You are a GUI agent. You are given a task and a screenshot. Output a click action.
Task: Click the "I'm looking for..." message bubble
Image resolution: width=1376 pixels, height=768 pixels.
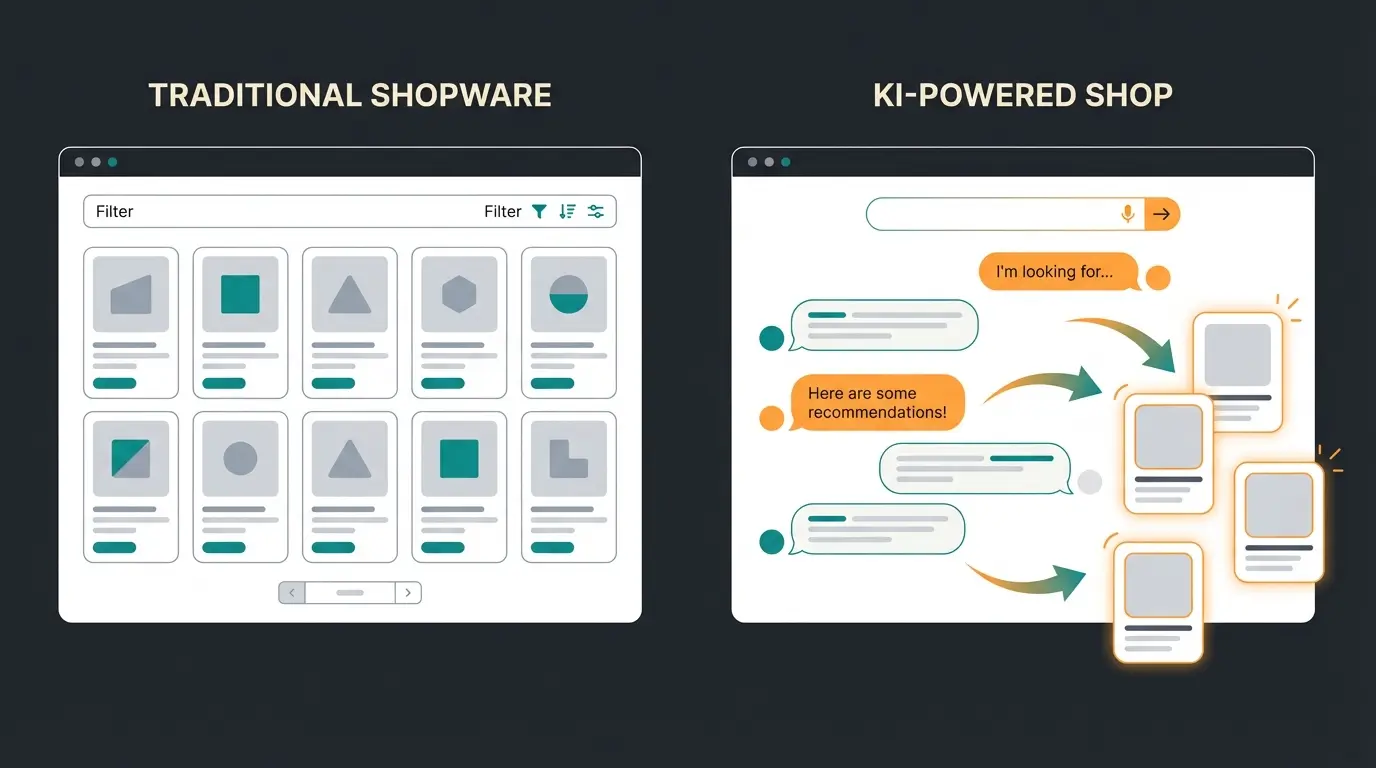[1057, 271]
